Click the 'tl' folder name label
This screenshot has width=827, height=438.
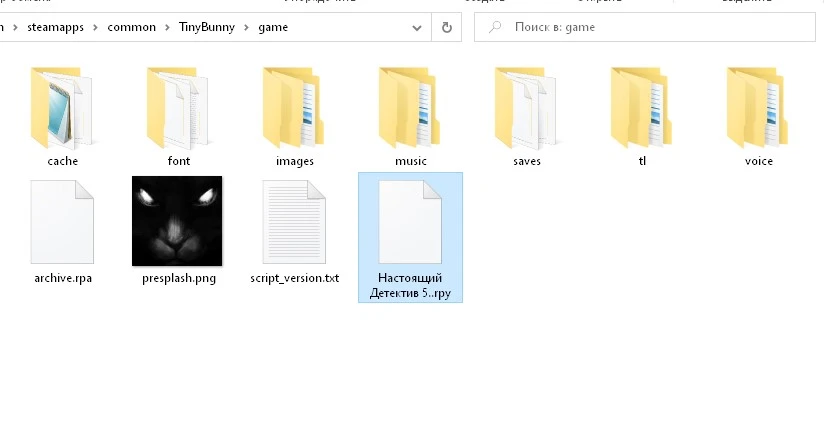(642, 161)
